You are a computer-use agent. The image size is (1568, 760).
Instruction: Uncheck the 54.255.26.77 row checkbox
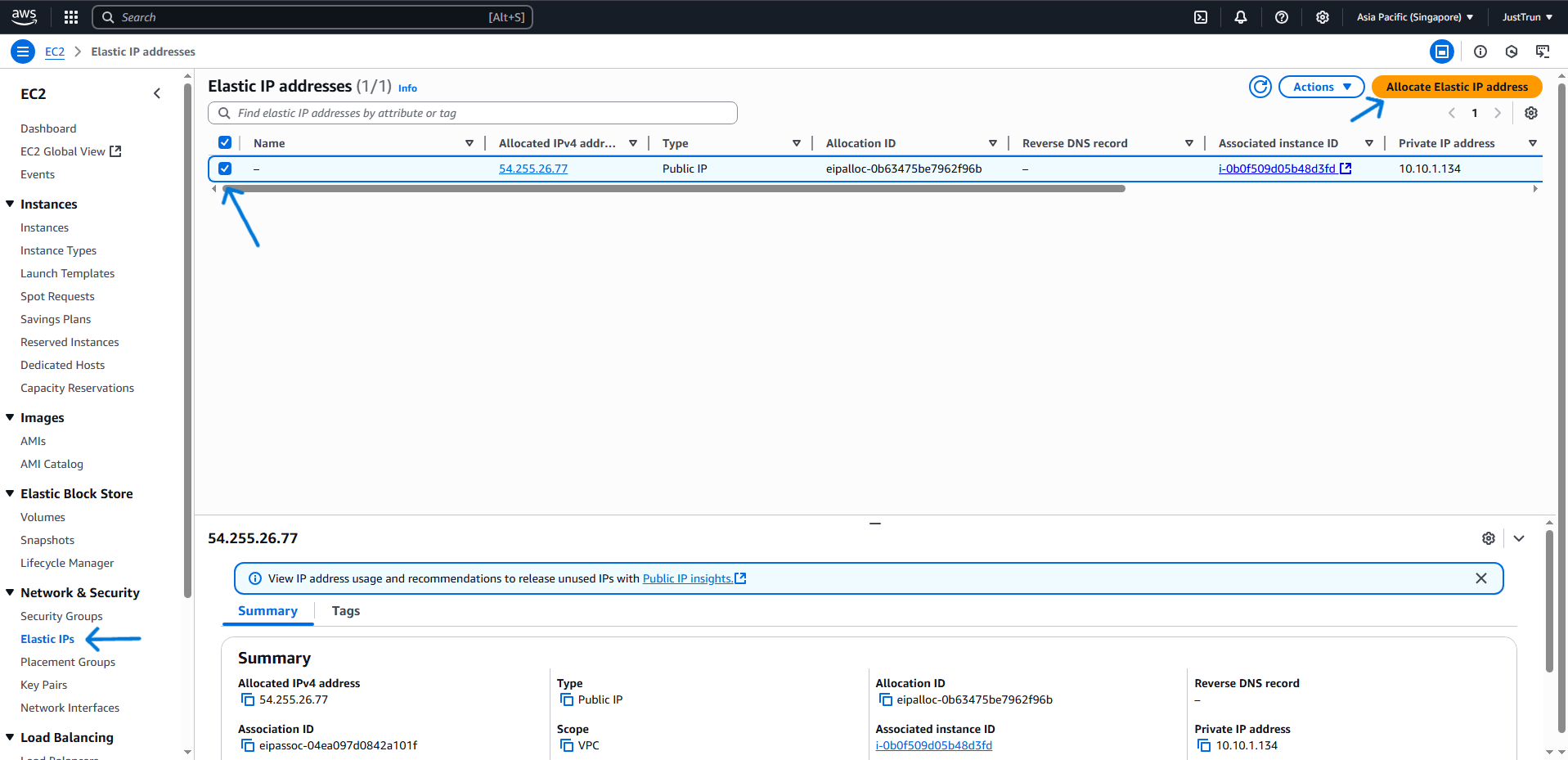click(x=225, y=169)
